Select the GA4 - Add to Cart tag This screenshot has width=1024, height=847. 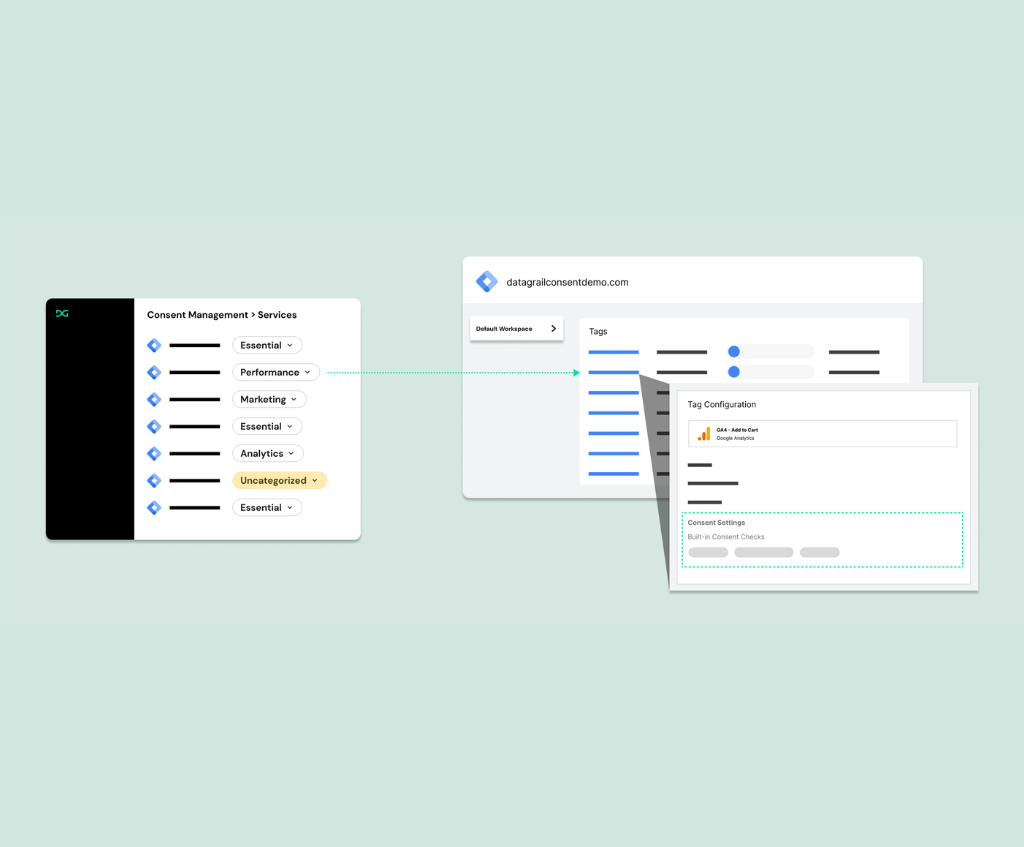pyautogui.click(x=822, y=434)
